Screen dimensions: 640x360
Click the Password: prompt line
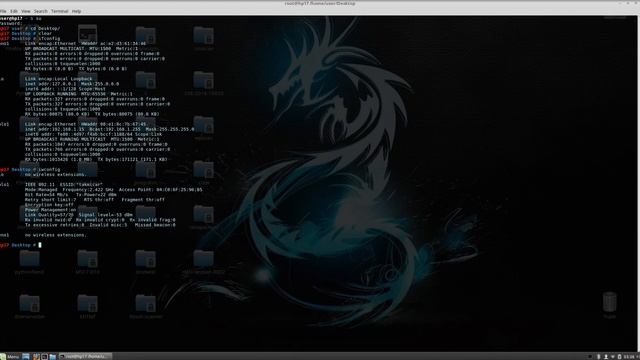coord(11,23)
